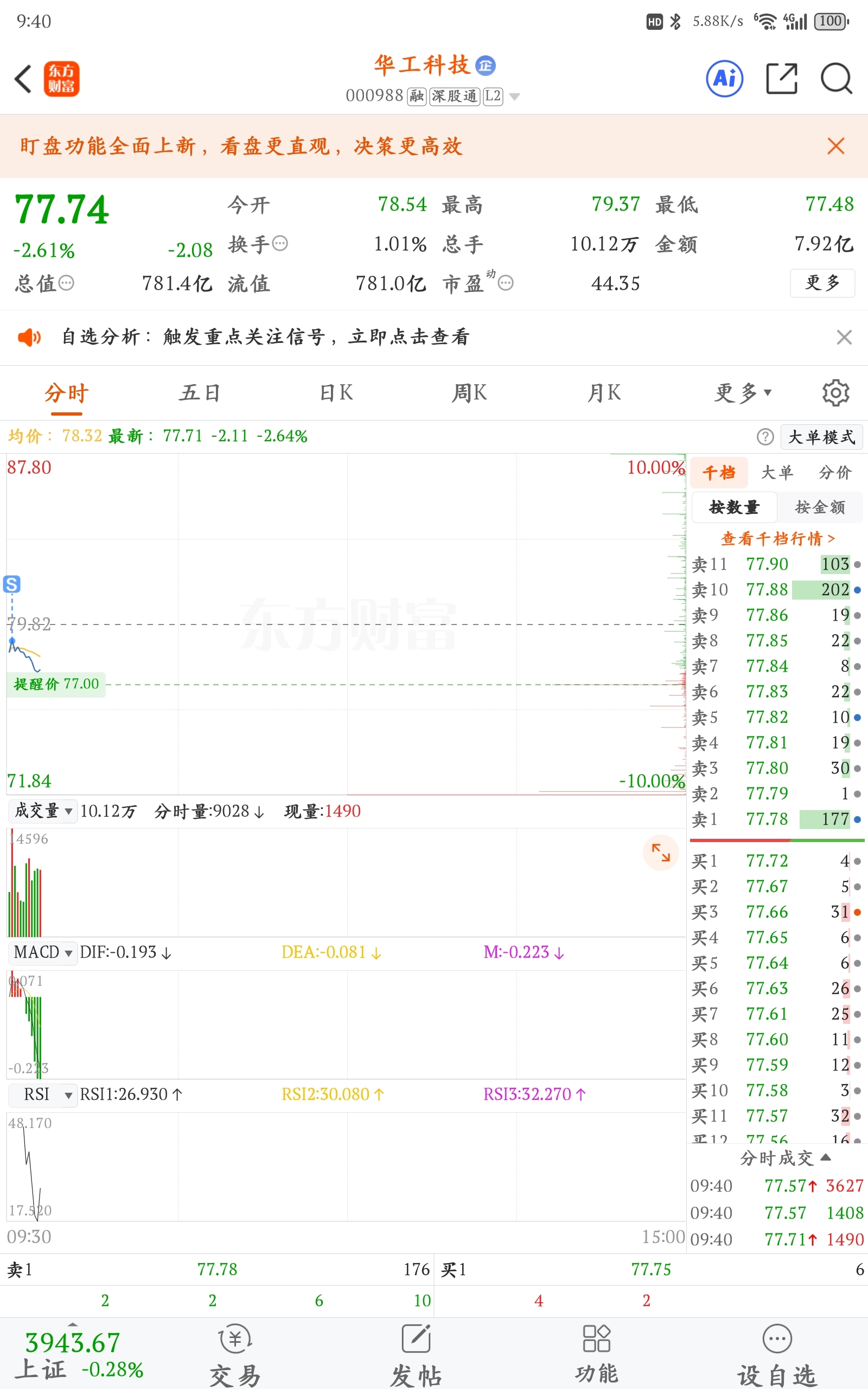Image resolution: width=868 pixels, height=1389 pixels.
Task: Switch to 五日 chart tab
Action: [200, 393]
